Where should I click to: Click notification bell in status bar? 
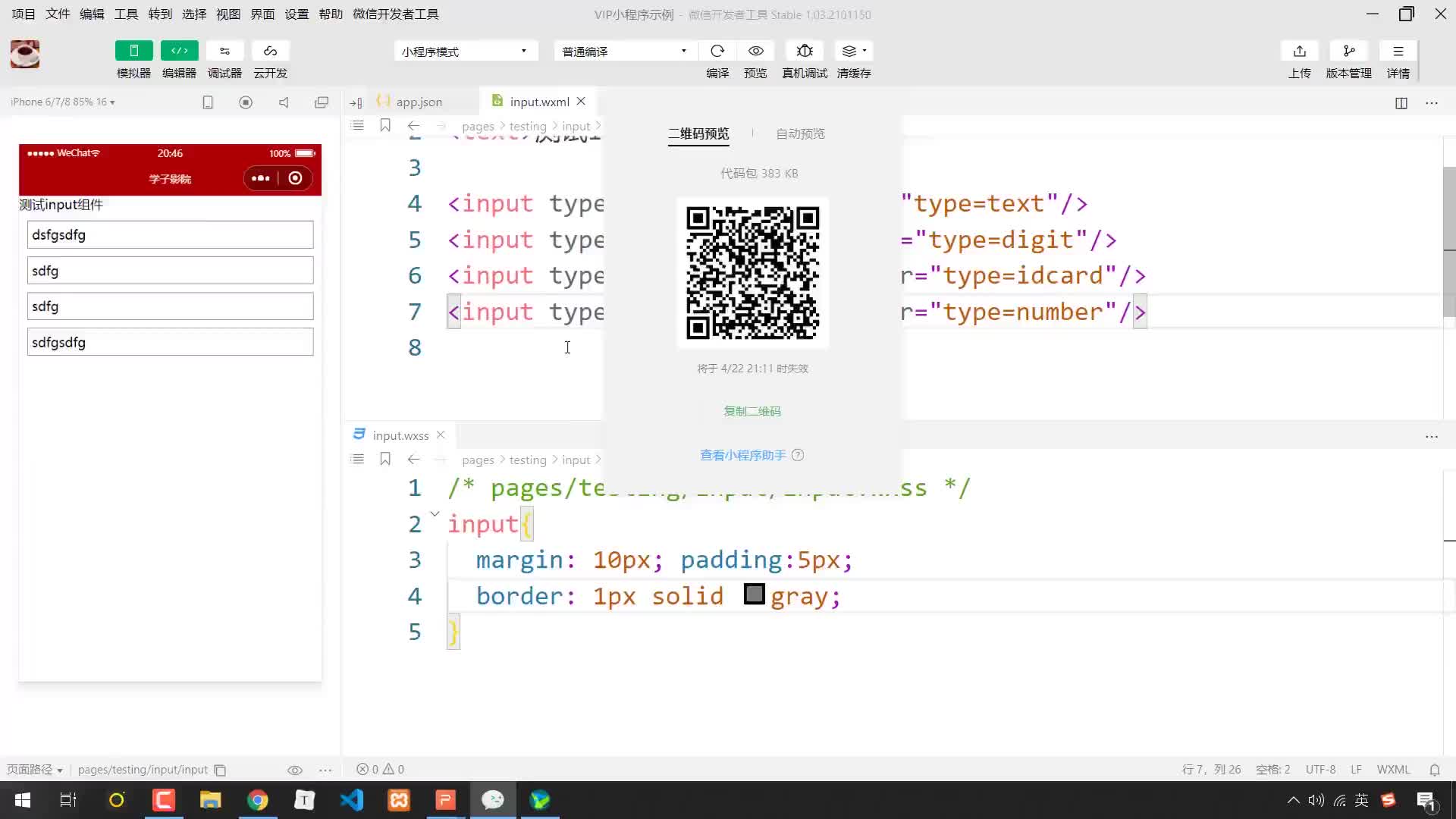tap(1435, 770)
